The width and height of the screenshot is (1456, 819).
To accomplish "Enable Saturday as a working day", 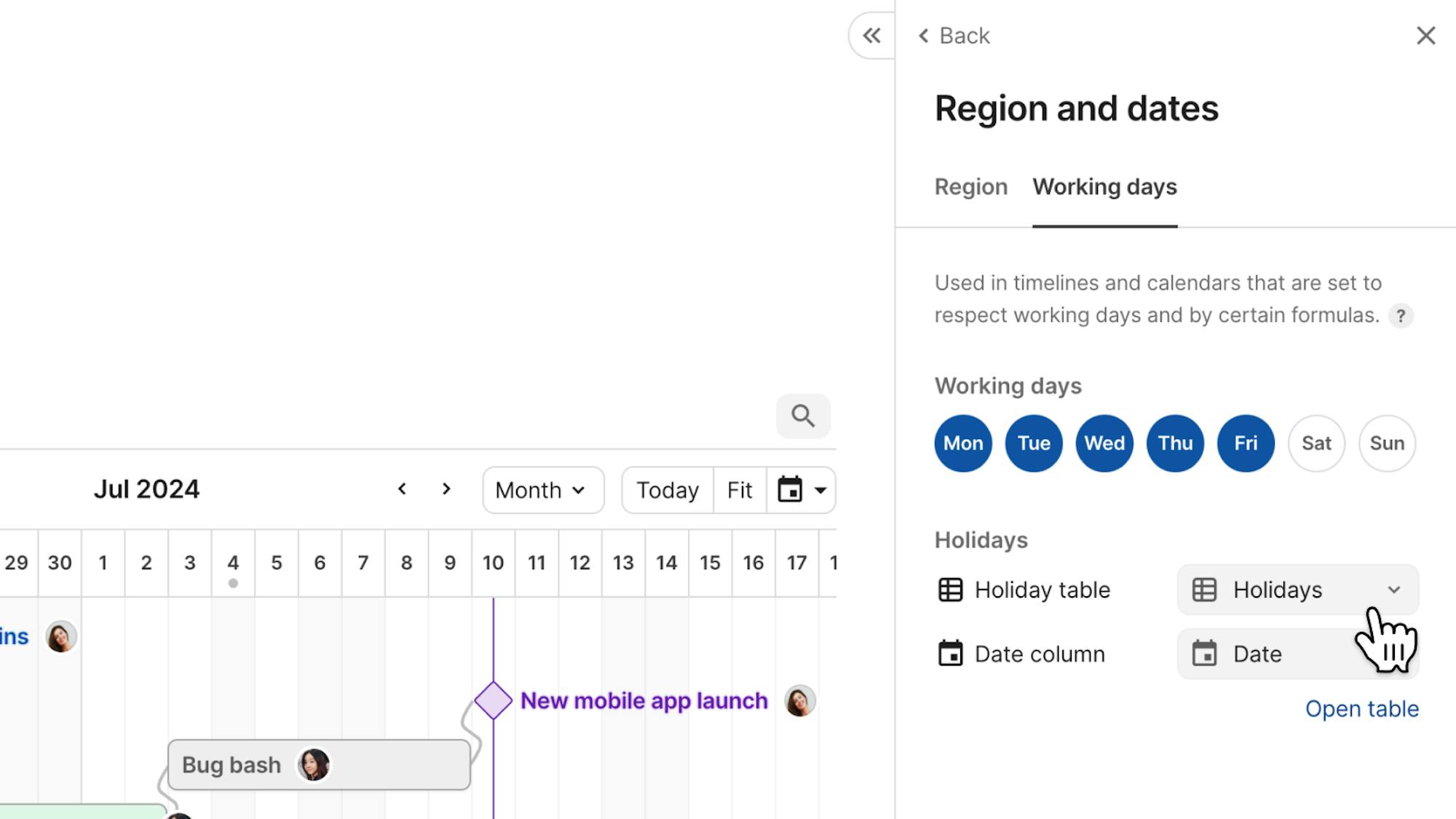I will 1316,443.
